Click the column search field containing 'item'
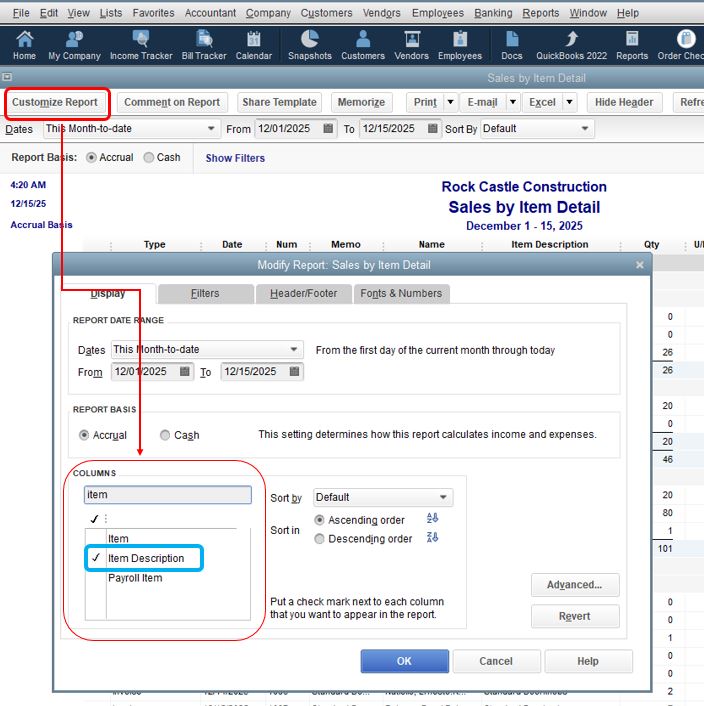 (x=167, y=494)
